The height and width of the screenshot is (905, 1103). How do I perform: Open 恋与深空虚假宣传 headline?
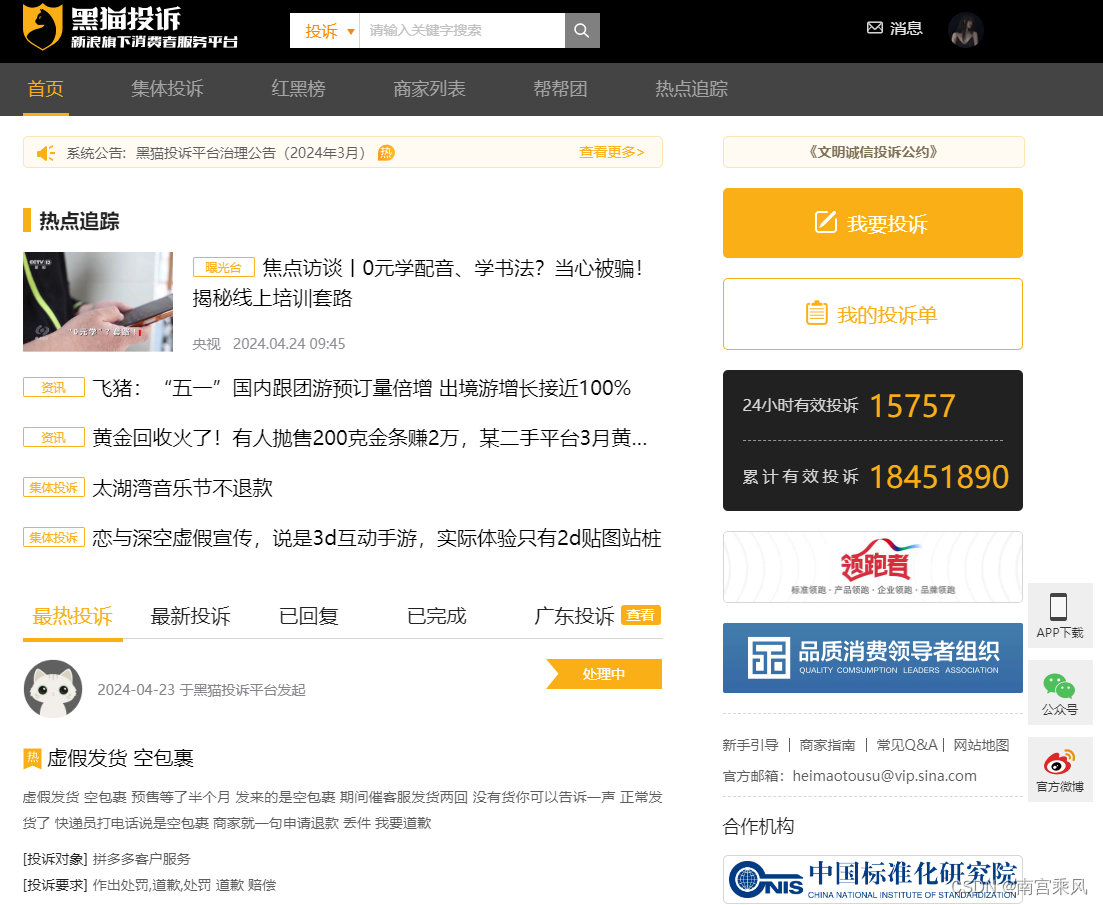coord(376,538)
